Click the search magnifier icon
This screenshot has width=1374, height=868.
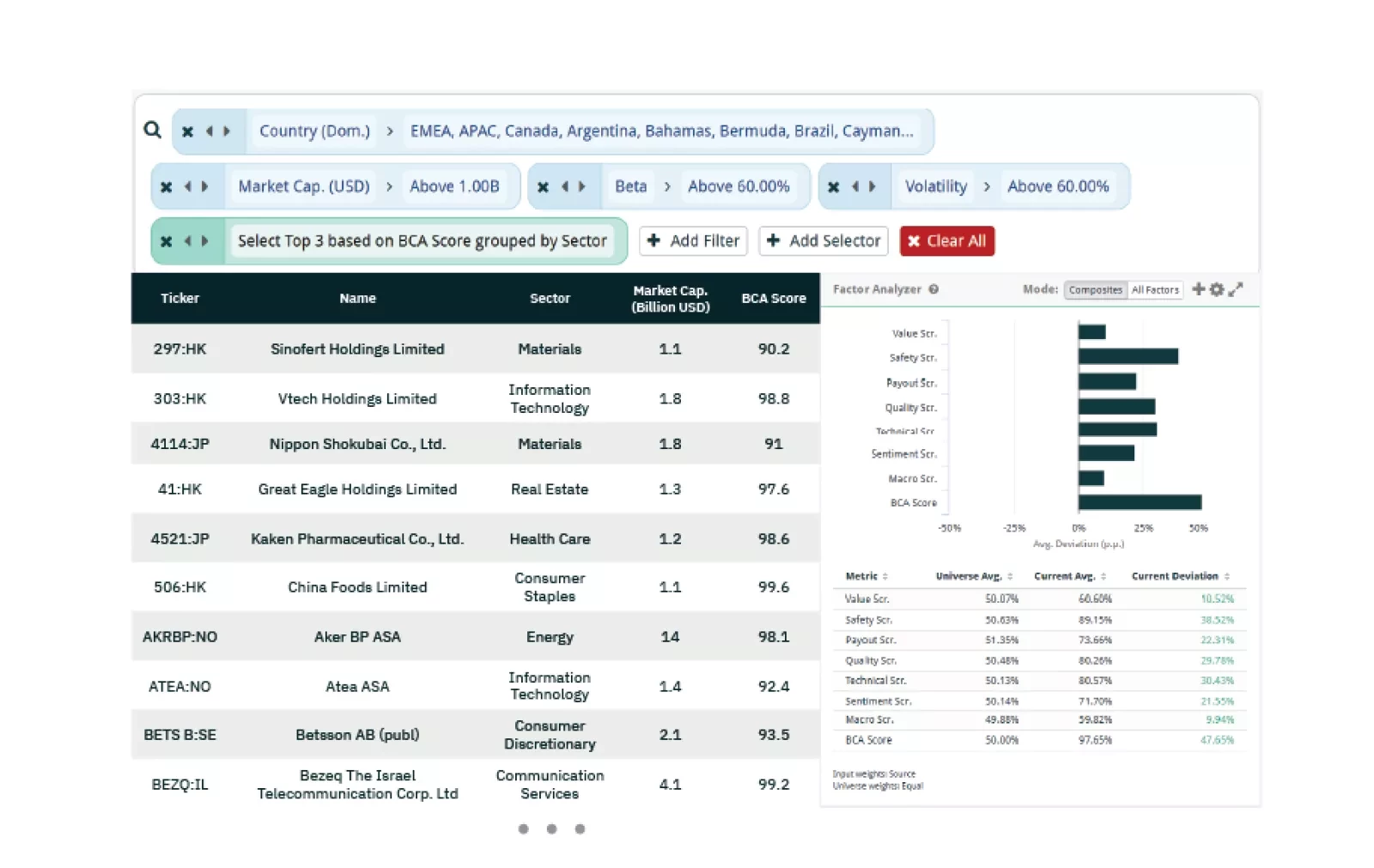pos(152,130)
